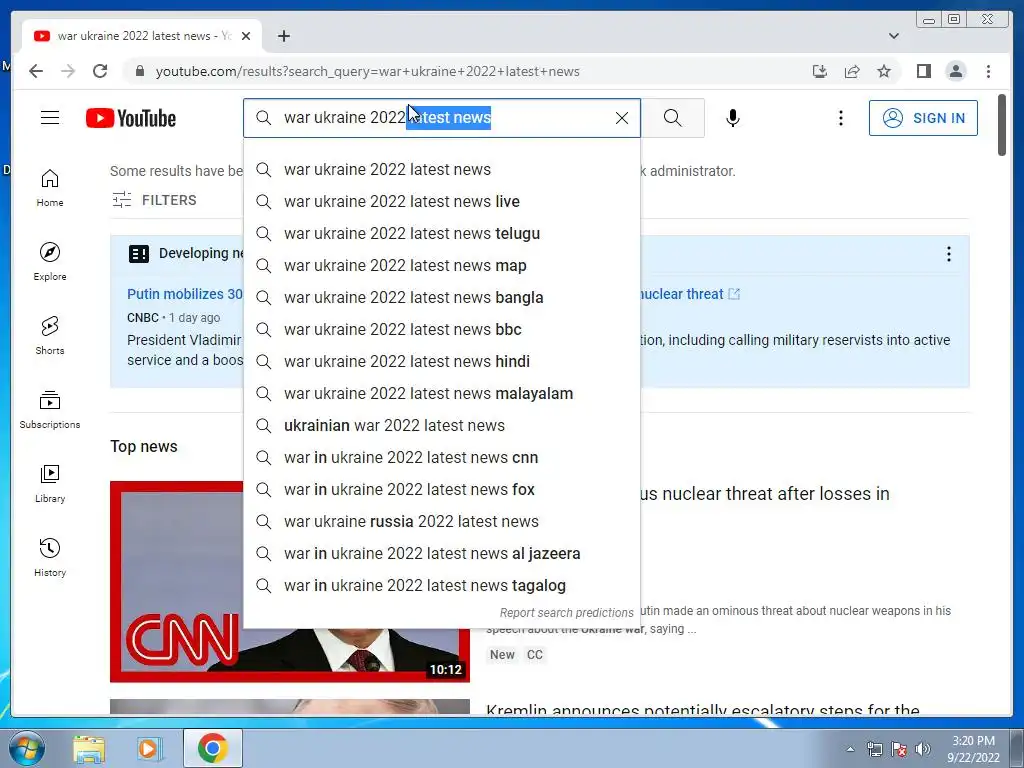Close the 'war ukraine 2022 latest news' tab
The image size is (1024, 768).
click(246, 36)
